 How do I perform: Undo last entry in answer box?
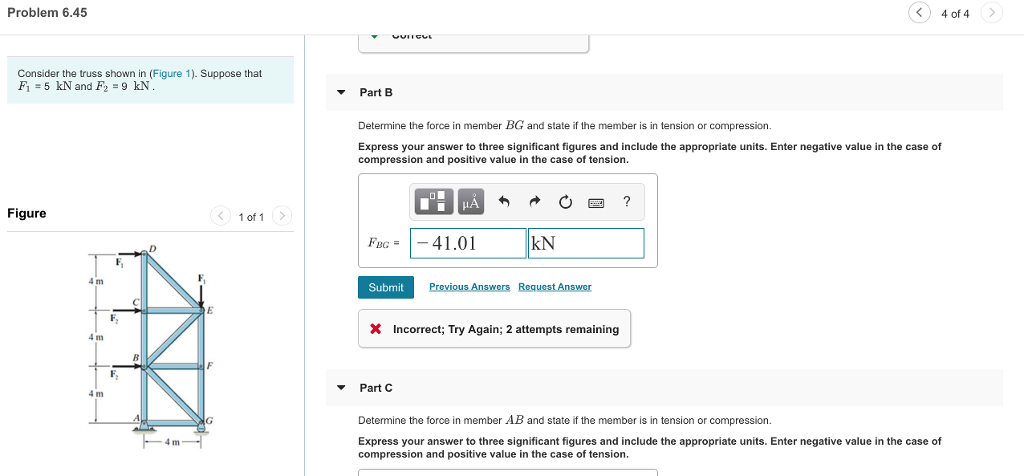[504, 202]
